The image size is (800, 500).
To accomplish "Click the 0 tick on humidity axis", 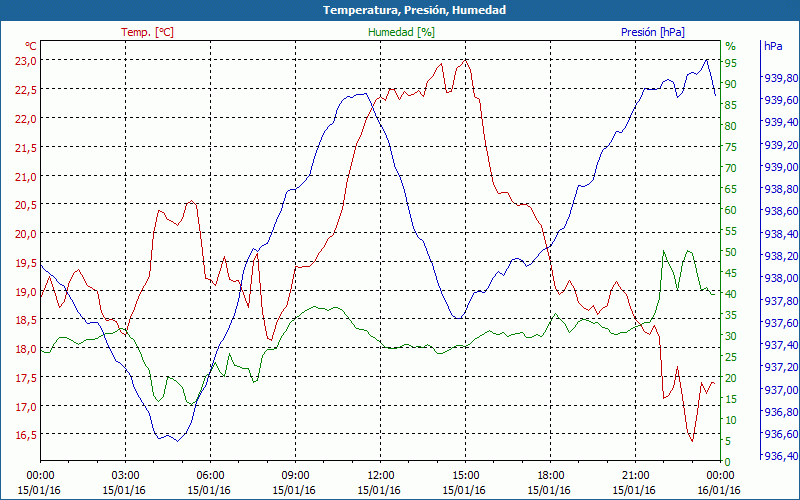I will 728,462.
